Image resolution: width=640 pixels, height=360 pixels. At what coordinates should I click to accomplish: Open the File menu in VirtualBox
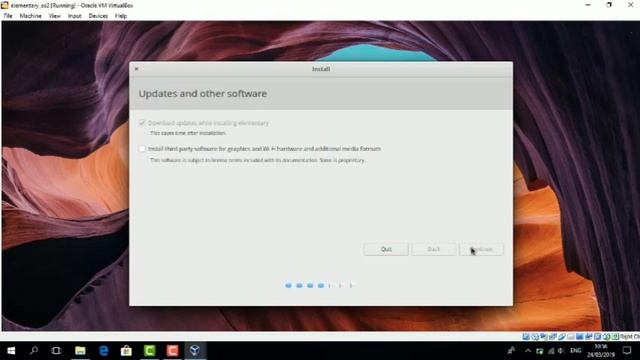pos(8,16)
